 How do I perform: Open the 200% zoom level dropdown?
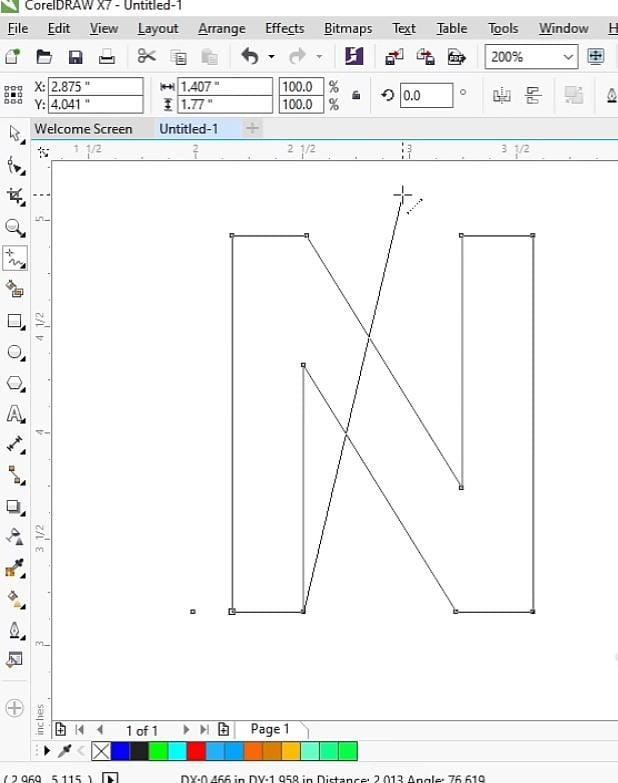(568, 57)
